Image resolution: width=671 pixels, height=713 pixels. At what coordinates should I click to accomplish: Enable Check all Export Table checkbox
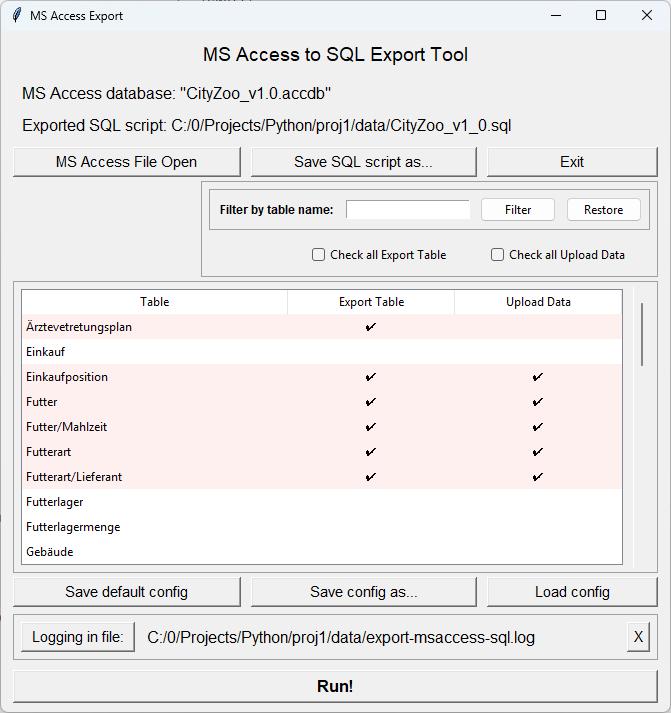tap(319, 255)
